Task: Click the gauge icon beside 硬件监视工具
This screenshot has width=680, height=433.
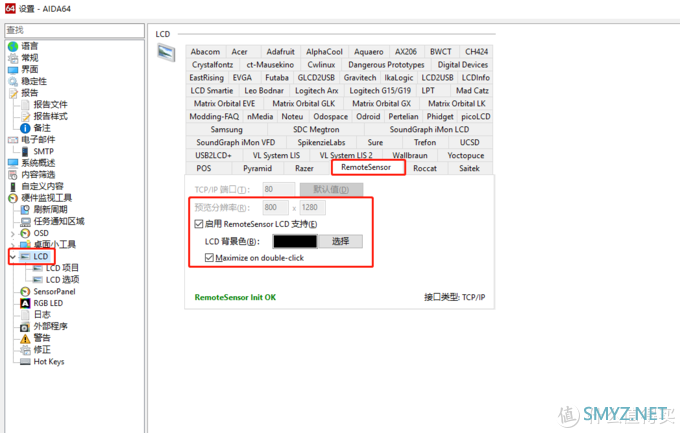Action: pyautogui.click(x=13, y=198)
